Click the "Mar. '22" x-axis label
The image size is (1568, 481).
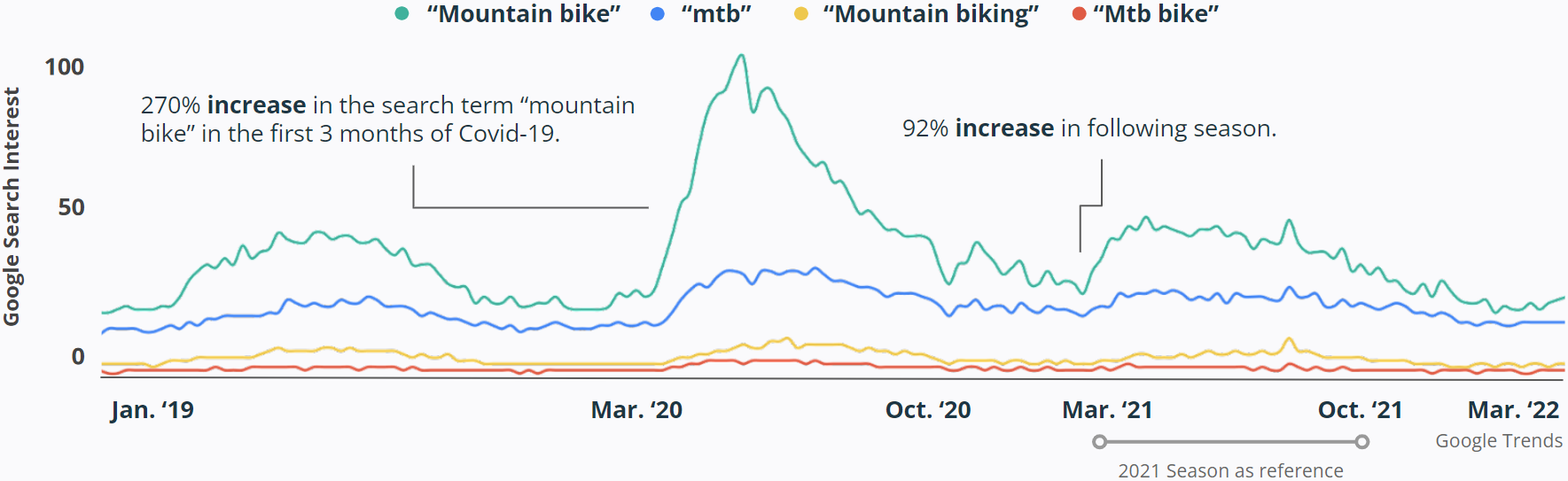pos(1513,410)
